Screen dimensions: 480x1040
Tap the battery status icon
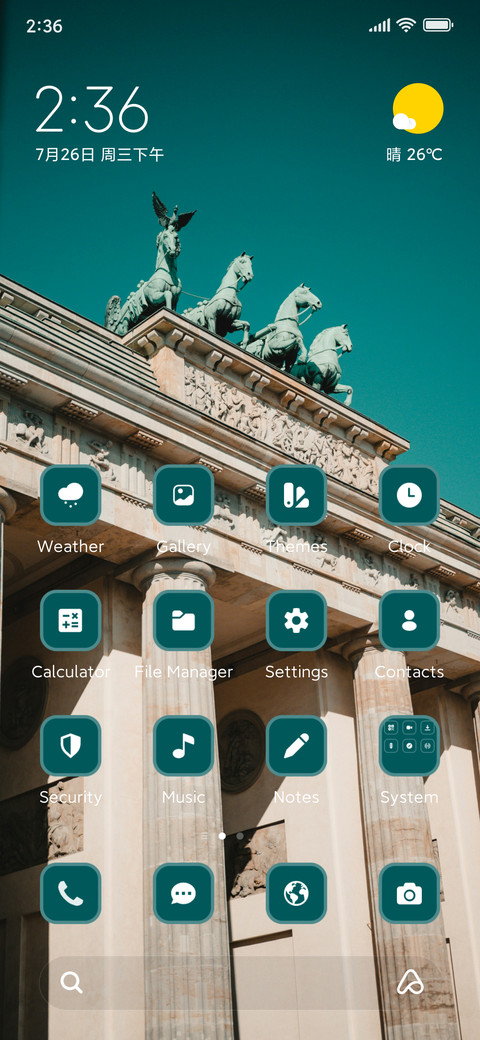pyautogui.click(x=438, y=25)
